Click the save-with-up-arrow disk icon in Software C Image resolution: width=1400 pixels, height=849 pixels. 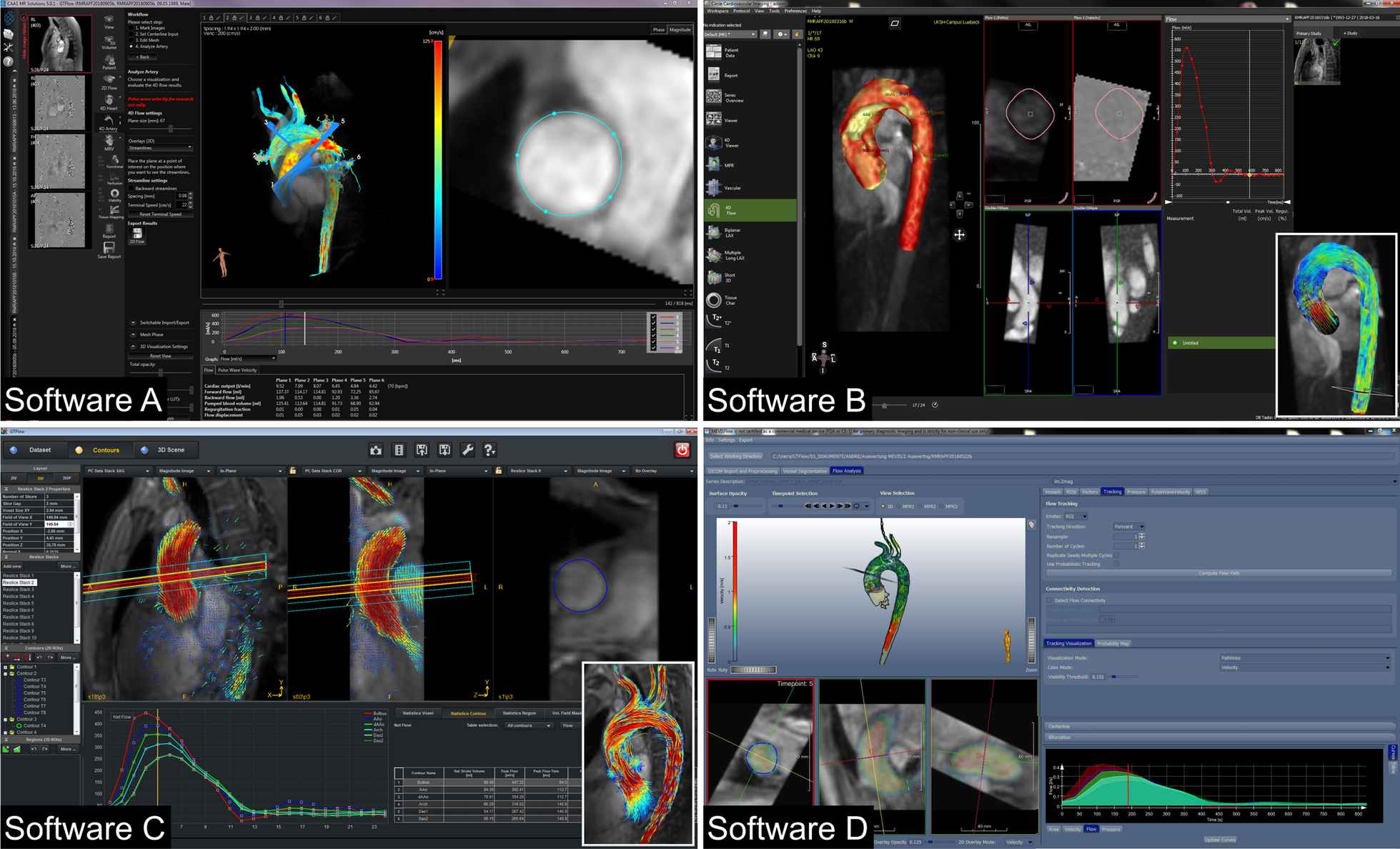[x=422, y=450]
